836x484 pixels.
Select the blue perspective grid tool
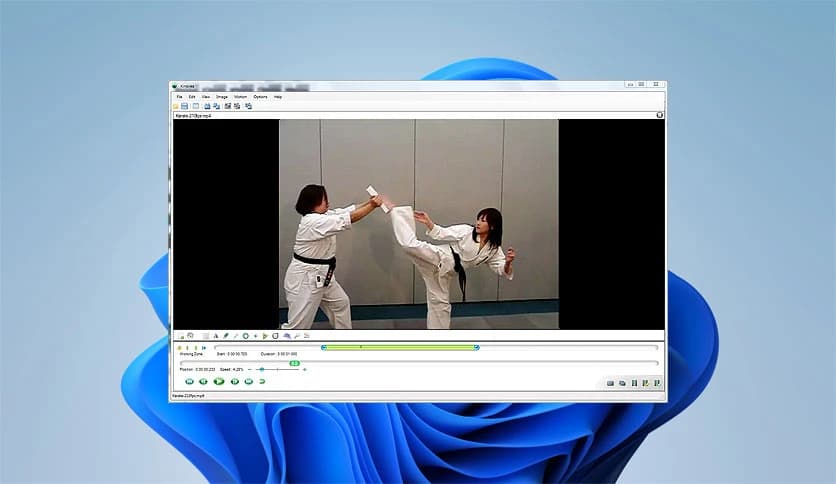click(x=287, y=336)
